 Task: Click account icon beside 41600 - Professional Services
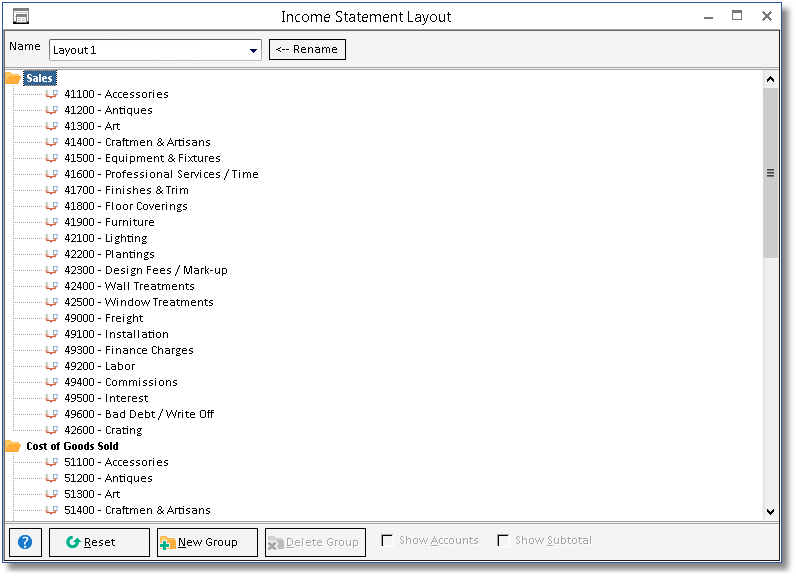point(51,174)
